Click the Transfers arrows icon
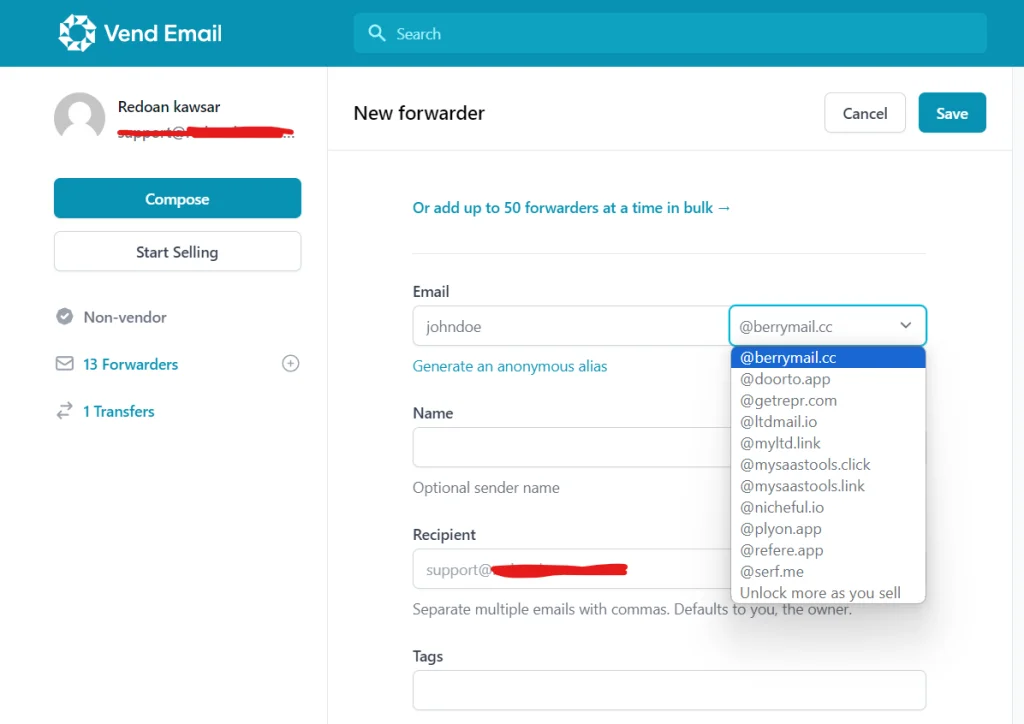The width and height of the screenshot is (1024, 724). pos(64,411)
